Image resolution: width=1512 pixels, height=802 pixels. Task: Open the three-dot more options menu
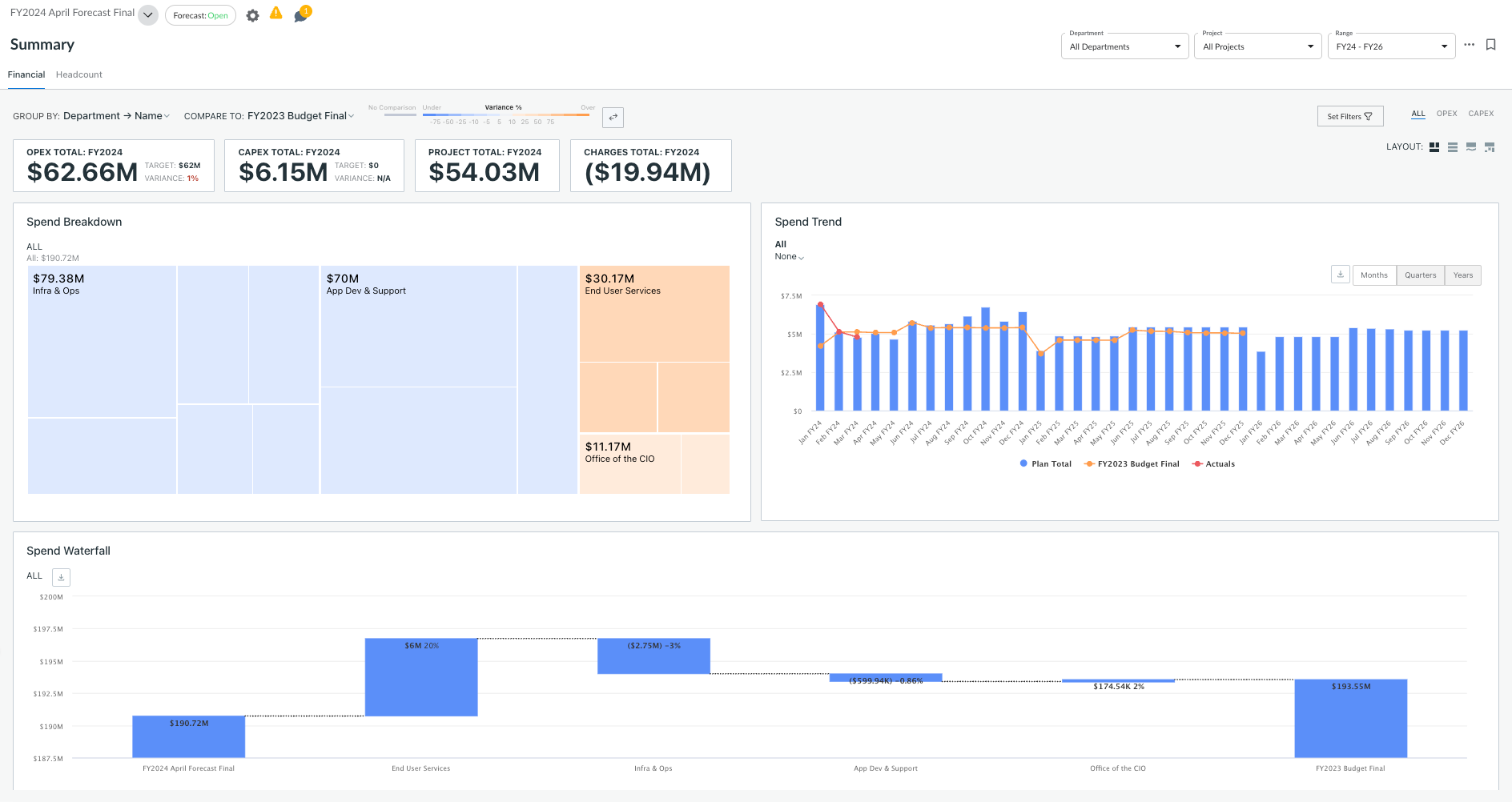point(1469,45)
